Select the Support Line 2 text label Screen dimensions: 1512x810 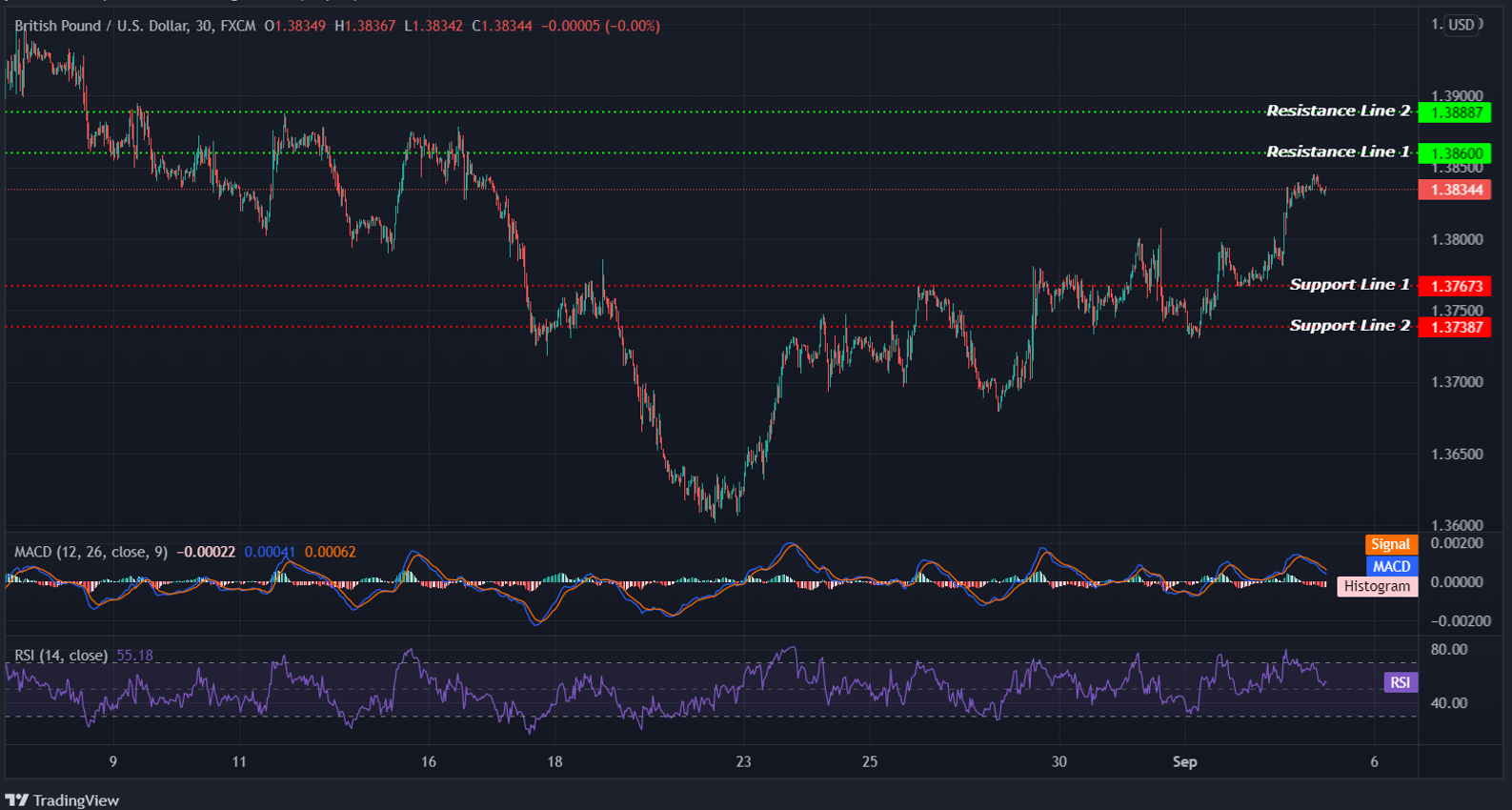click(1349, 326)
